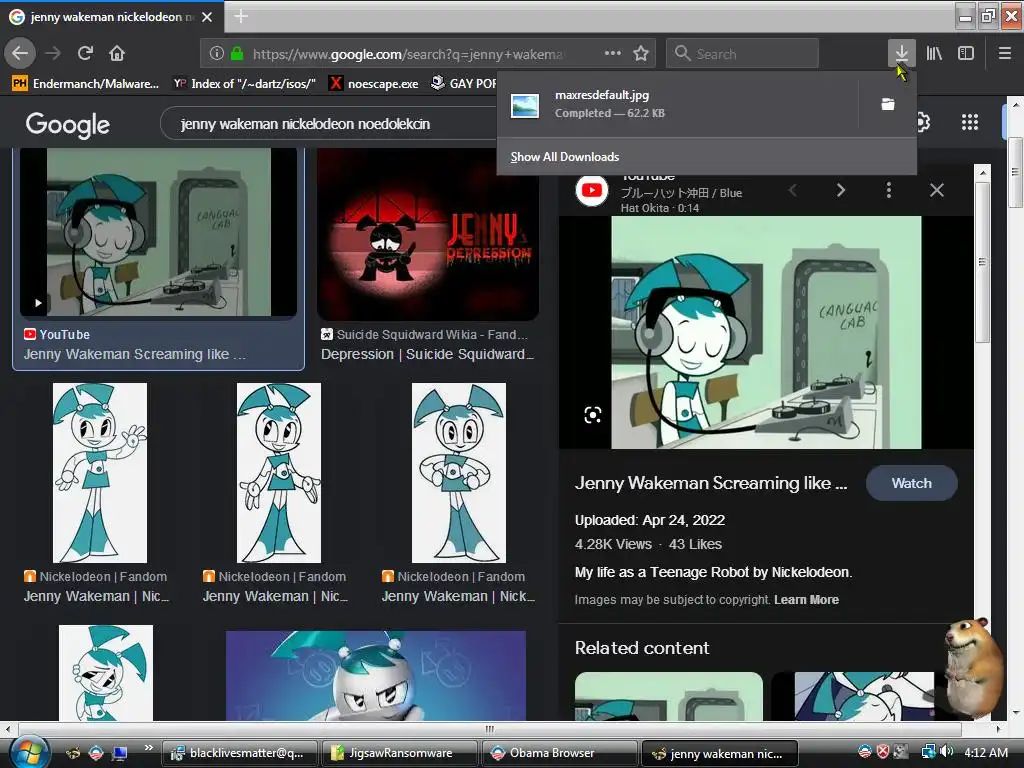Click the hamster desktop buddy
The width and height of the screenshot is (1024, 768).
[x=973, y=666]
